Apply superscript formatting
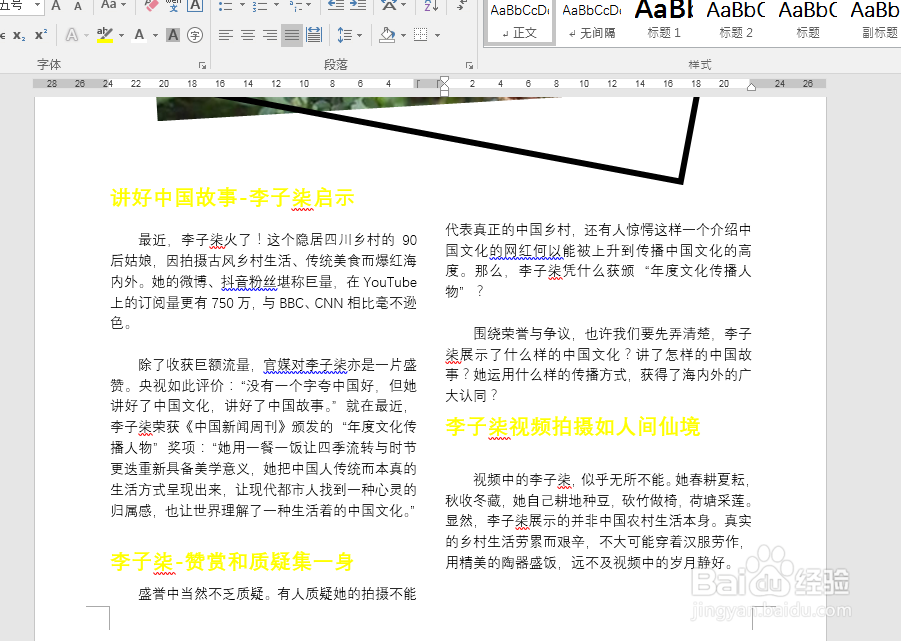The image size is (901, 641). point(39,33)
